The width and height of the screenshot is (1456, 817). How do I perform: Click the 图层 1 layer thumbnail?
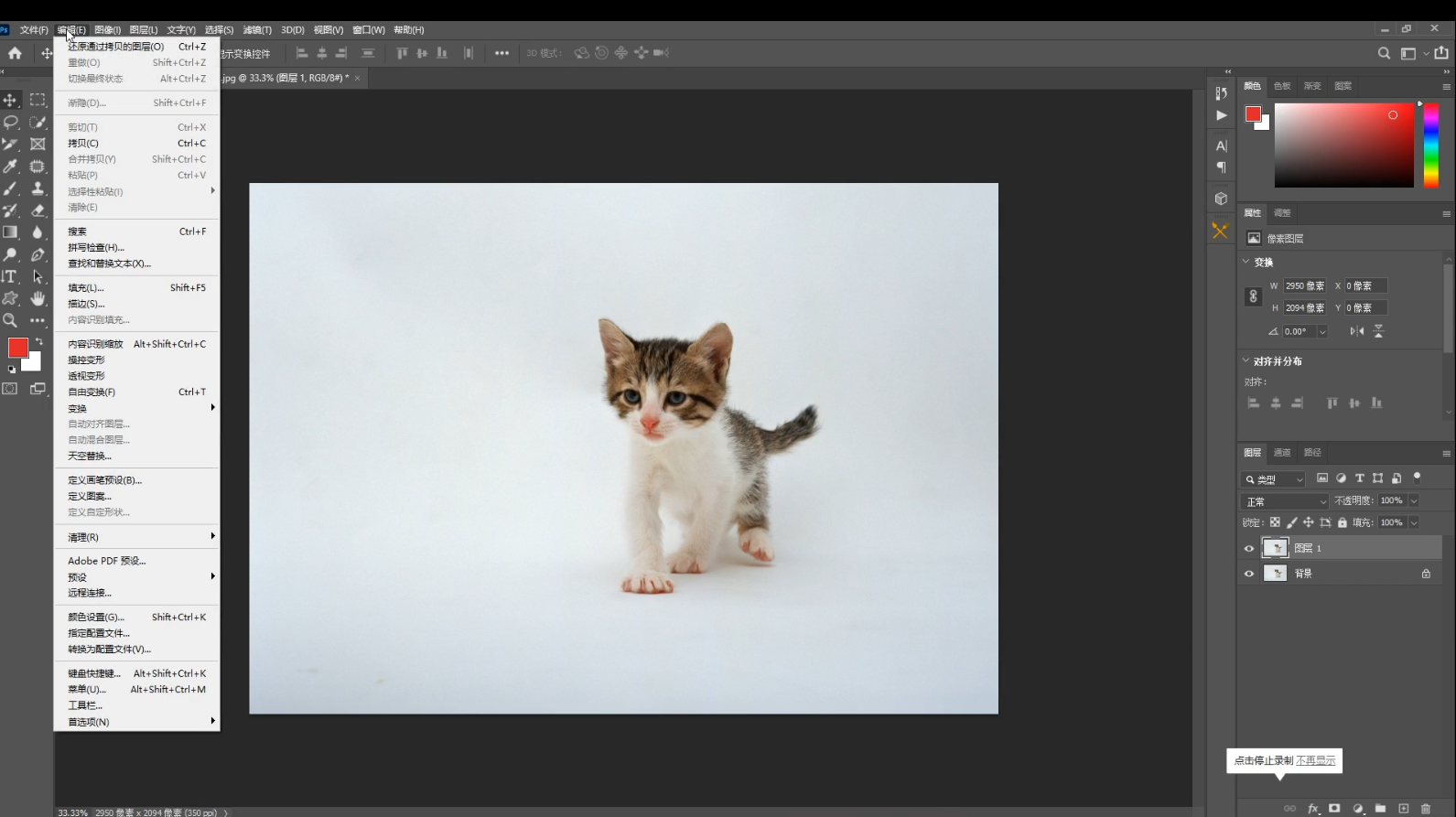[1275, 548]
